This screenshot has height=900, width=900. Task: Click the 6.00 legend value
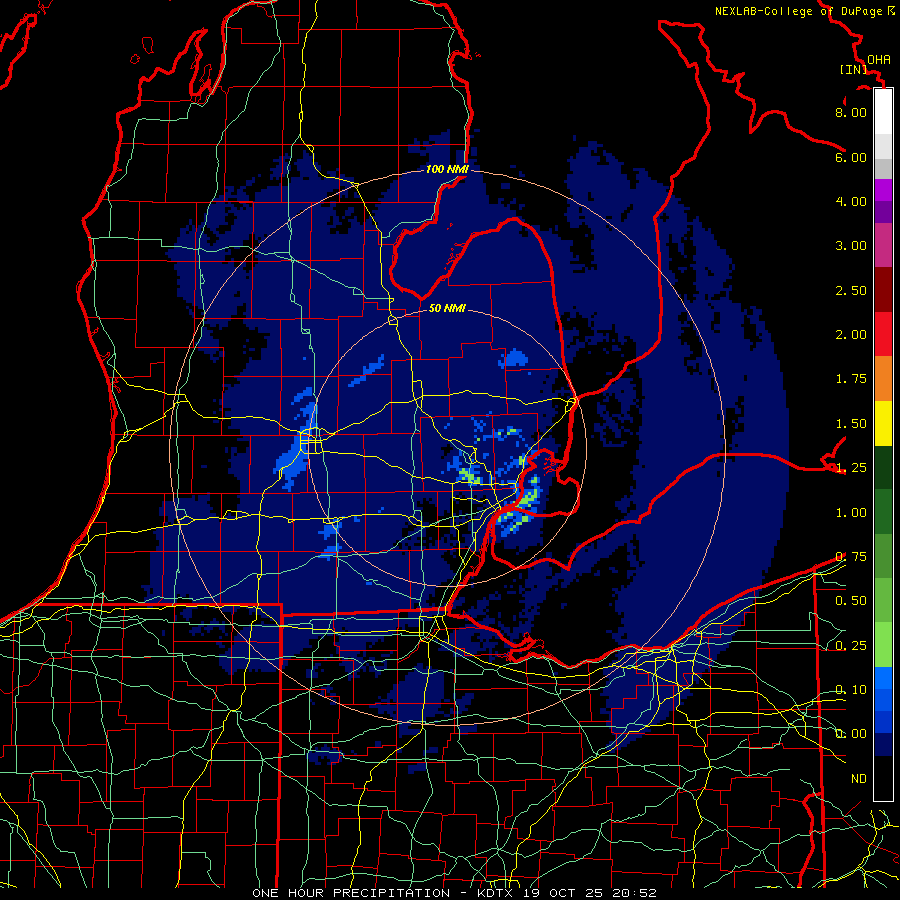851,157
